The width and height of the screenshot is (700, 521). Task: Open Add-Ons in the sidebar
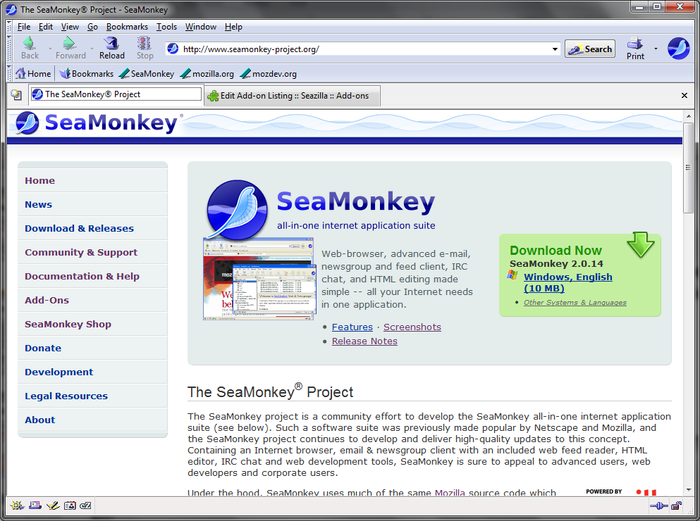[92, 300]
